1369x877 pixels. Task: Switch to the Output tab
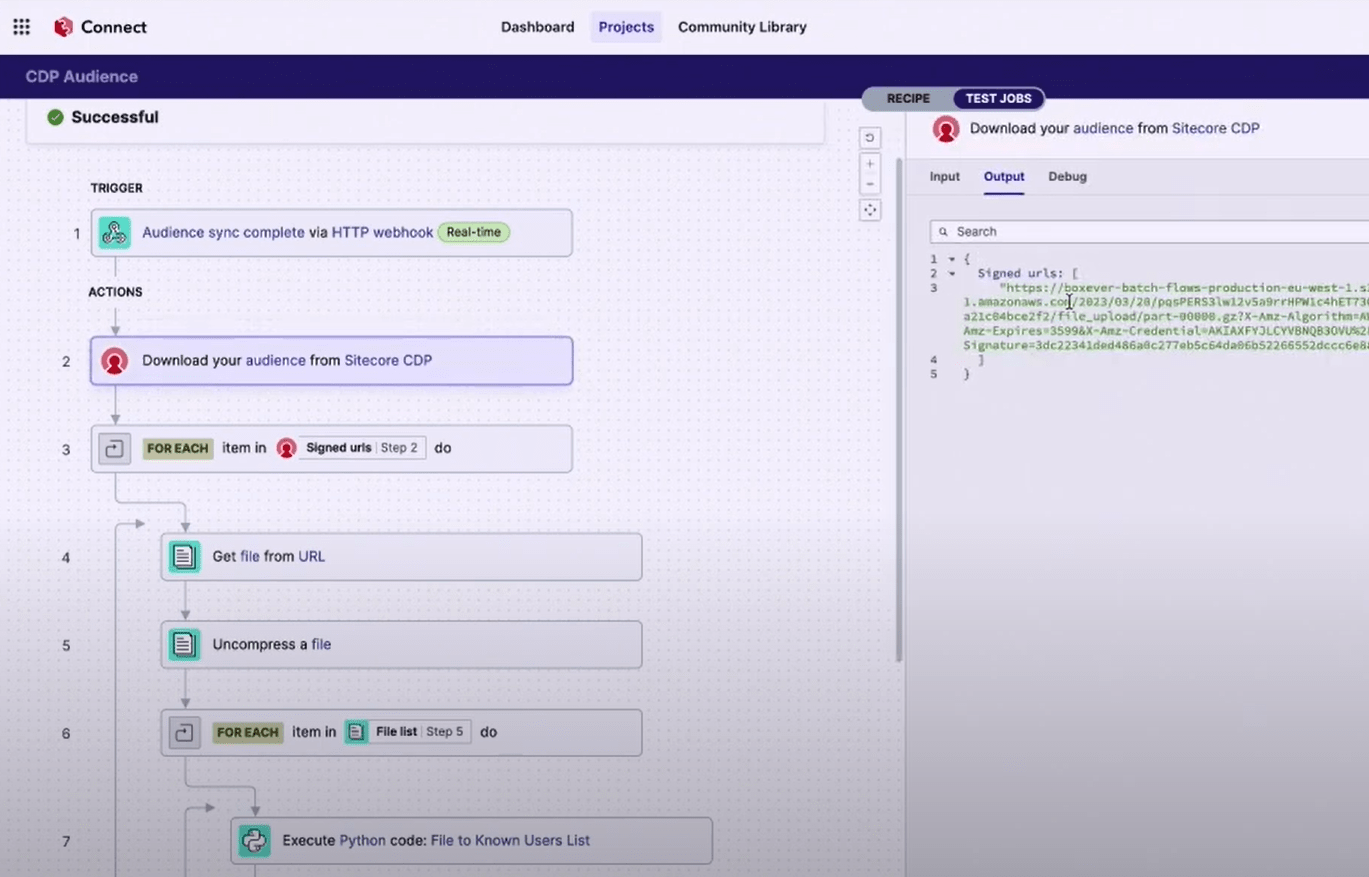click(1004, 177)
